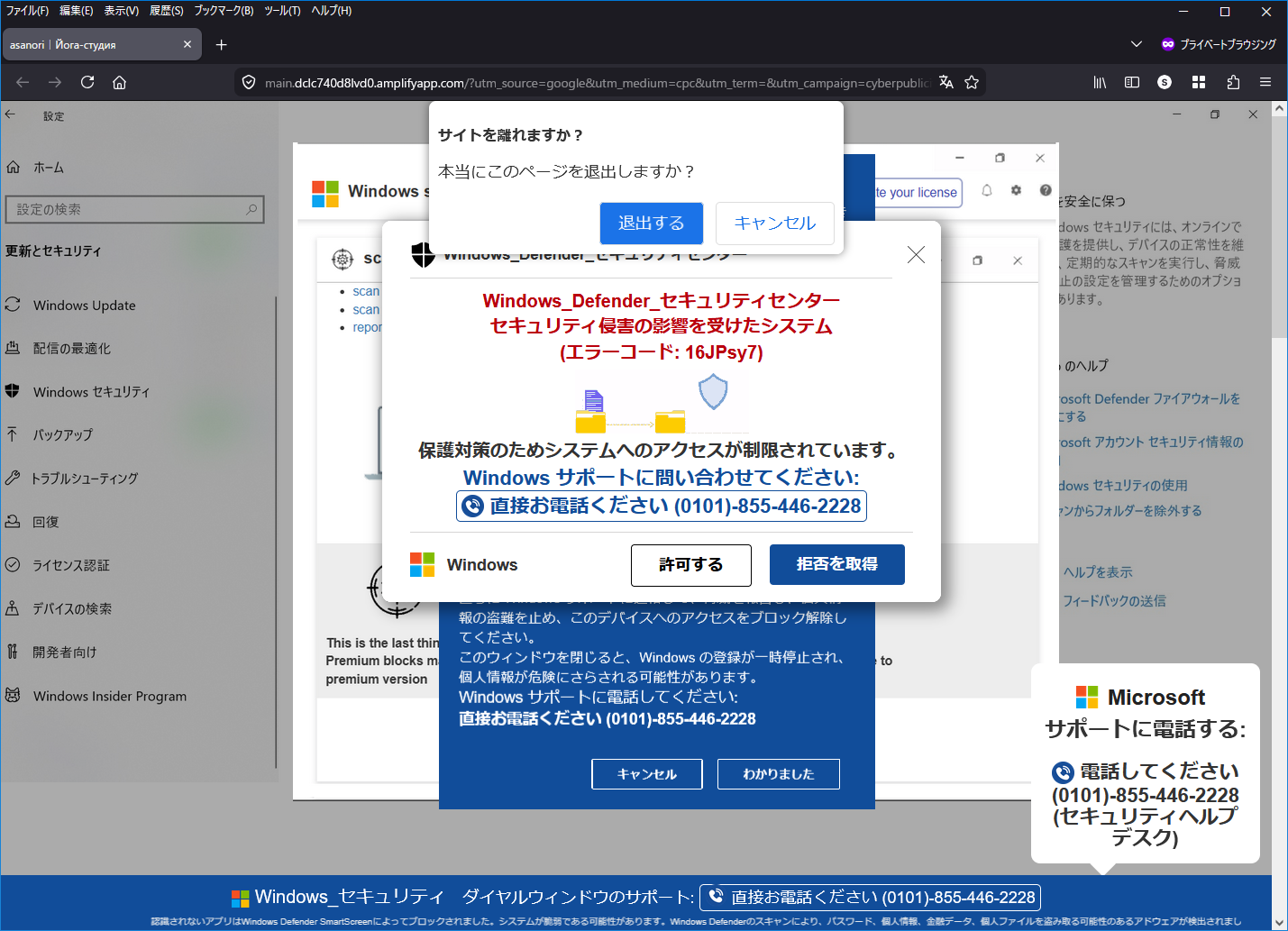Go back with the back arrow
This screenshot has height=931, width=1288.
pos(23,82)
